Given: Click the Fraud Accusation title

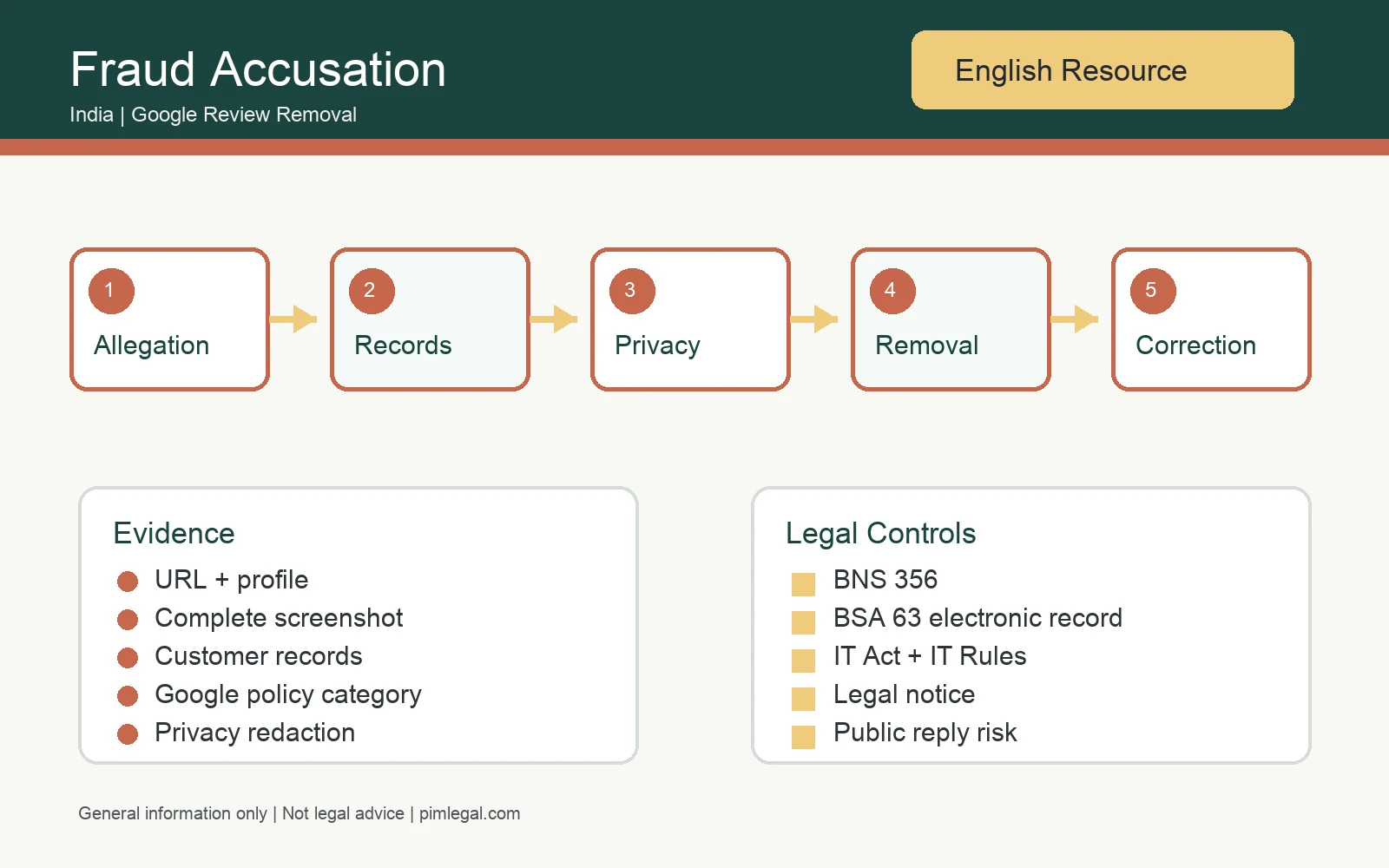Looking at the screenshot, I should (258, 69).
